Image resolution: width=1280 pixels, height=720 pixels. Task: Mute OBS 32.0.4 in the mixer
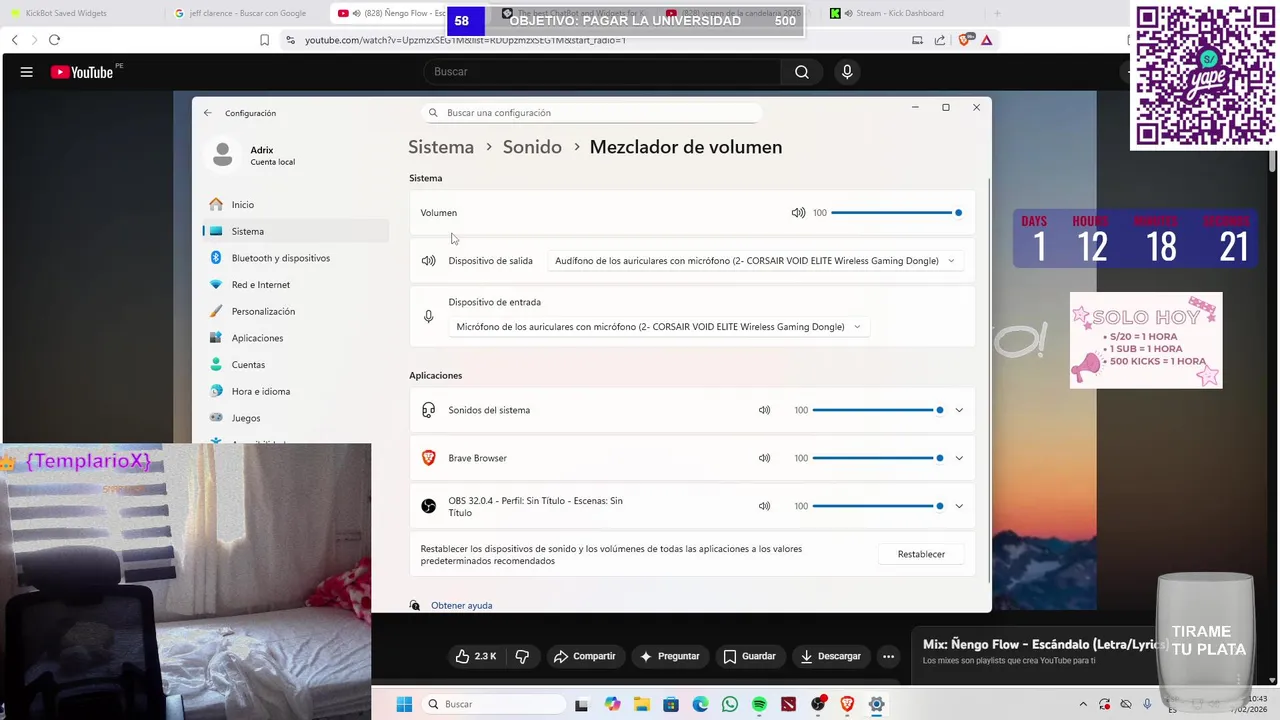(x=764, y=506)
